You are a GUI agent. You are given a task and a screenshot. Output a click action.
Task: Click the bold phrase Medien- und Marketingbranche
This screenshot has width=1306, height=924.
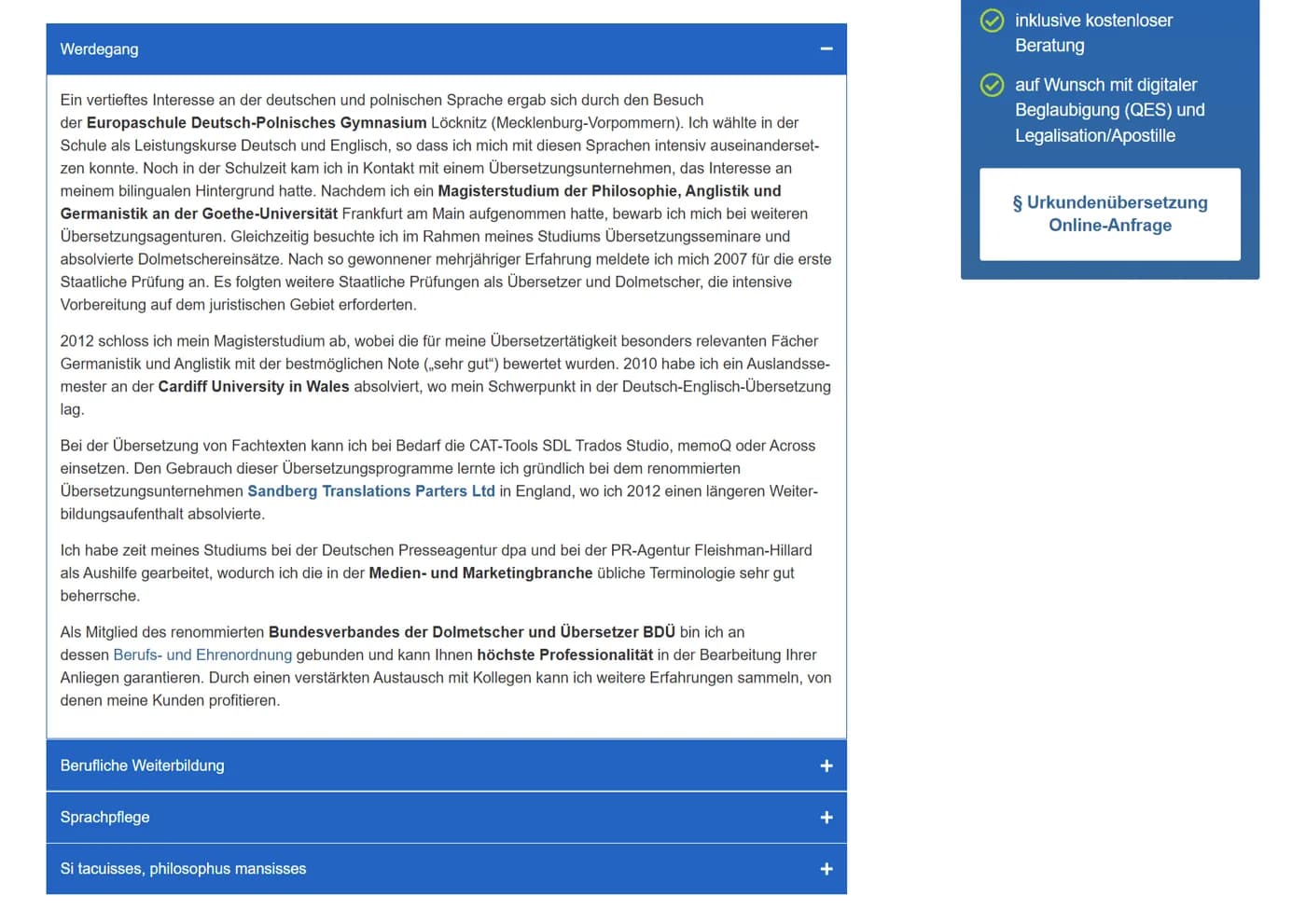click(x=480, y=573)
